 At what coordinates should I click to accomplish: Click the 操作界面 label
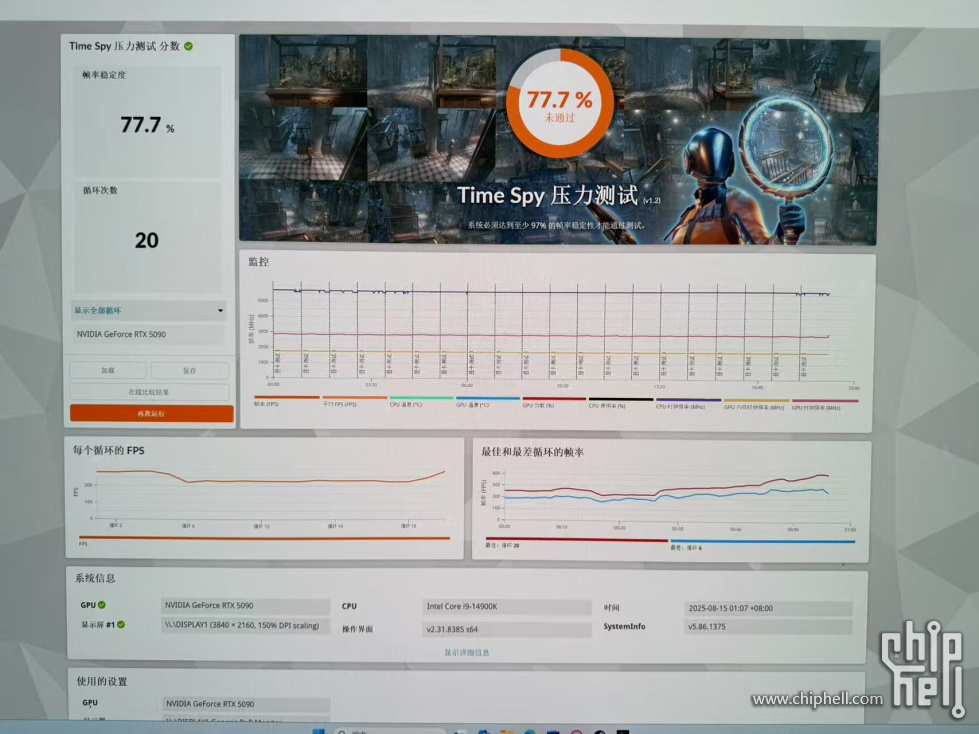click(x=357, y=629)
